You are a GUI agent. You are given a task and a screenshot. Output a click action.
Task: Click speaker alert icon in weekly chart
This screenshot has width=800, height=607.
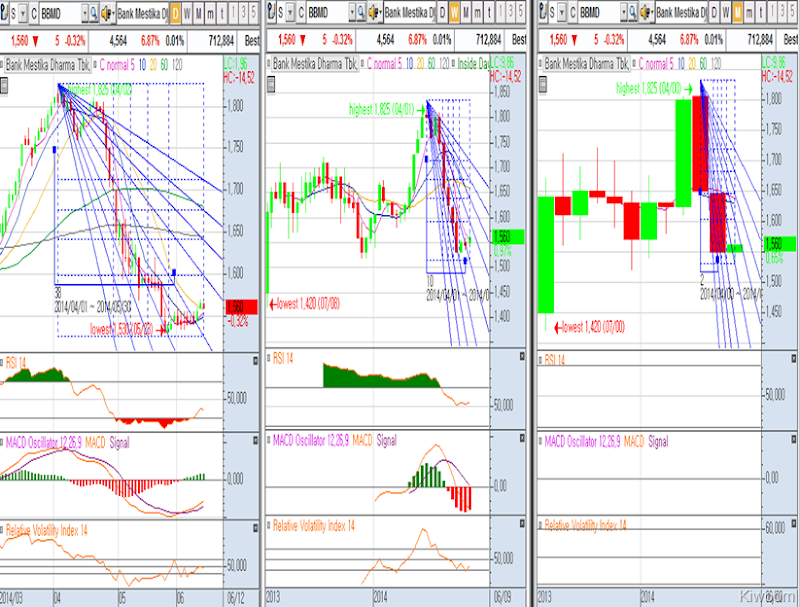click(373, 13)
